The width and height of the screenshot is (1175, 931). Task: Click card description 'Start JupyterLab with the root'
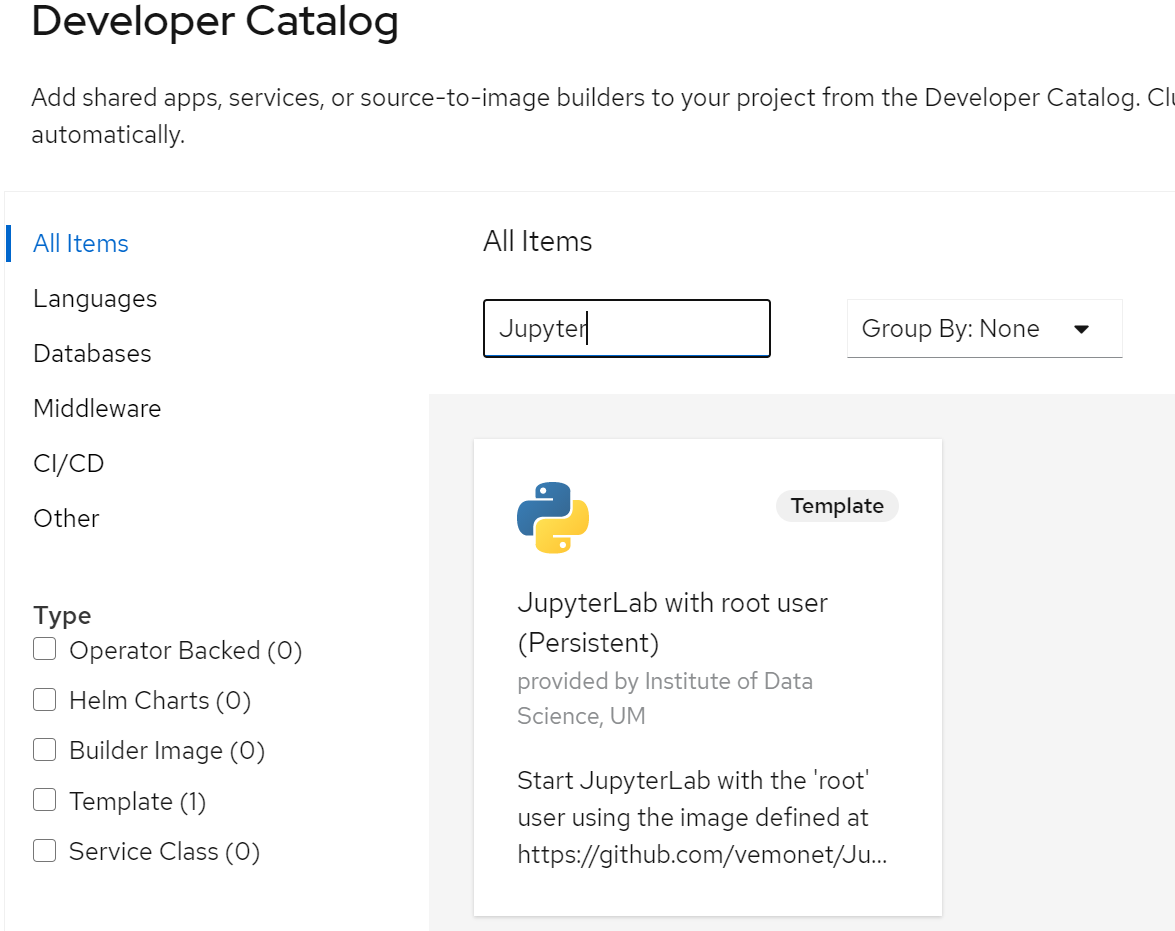pos(702,818)
